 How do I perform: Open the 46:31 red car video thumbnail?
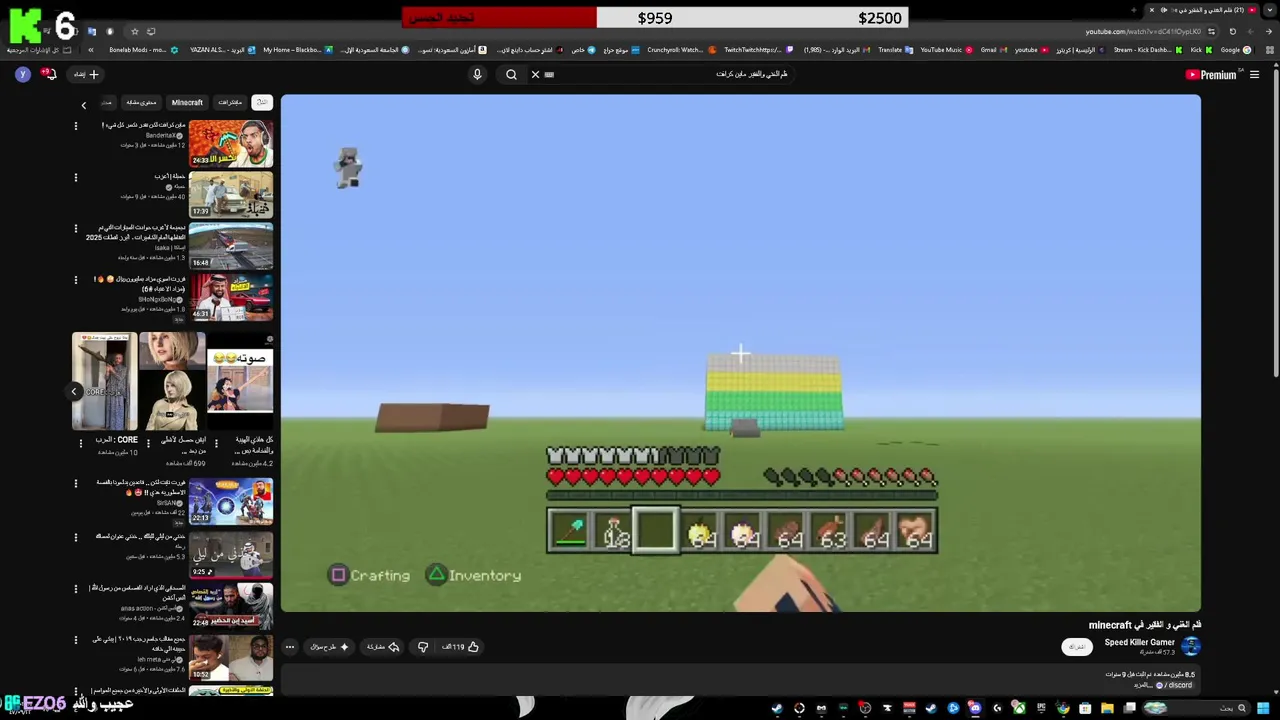(x=231, y=297)
